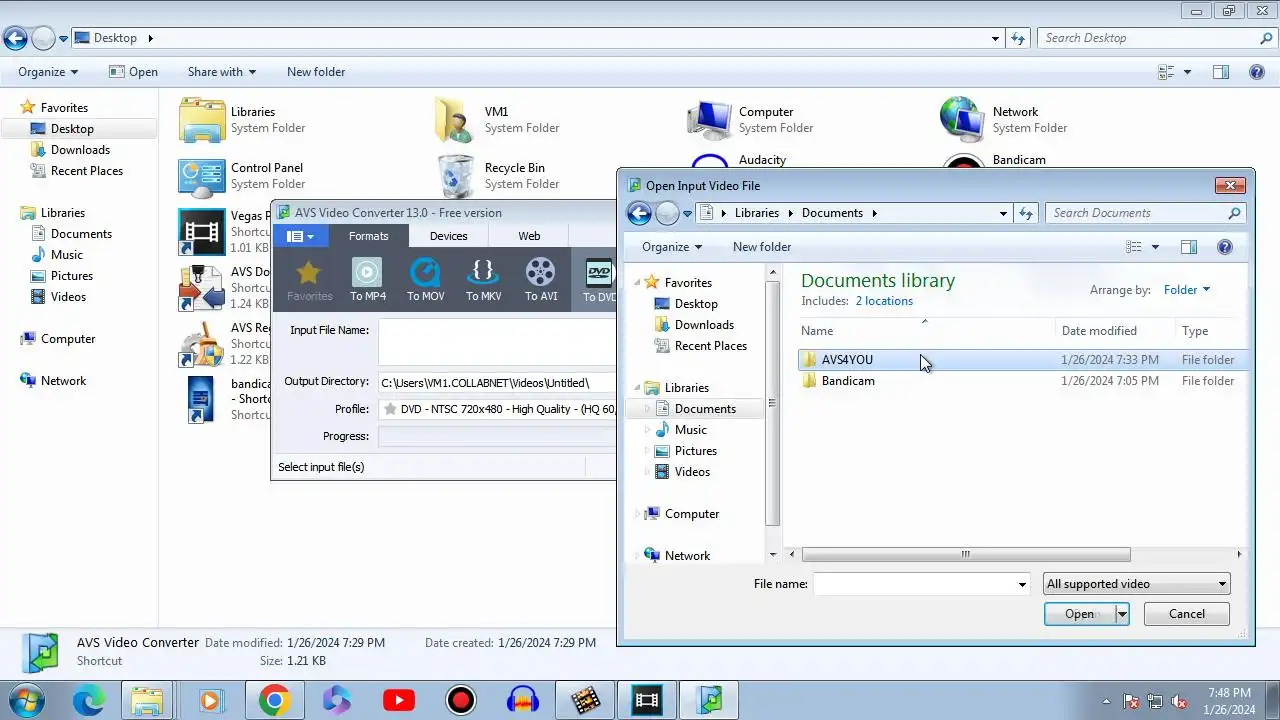Go back using the dialog's back arrow
Screen dimensions: 1280x720
click(639, 213)
